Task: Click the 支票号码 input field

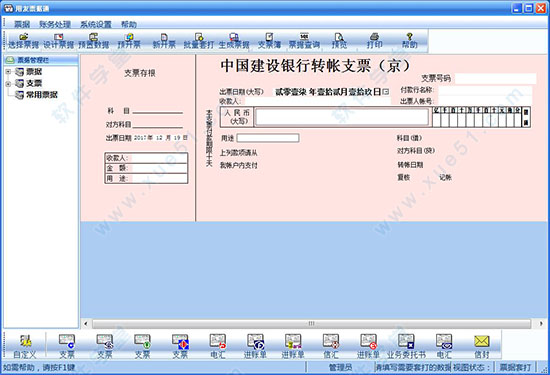Action: (496, 79)
